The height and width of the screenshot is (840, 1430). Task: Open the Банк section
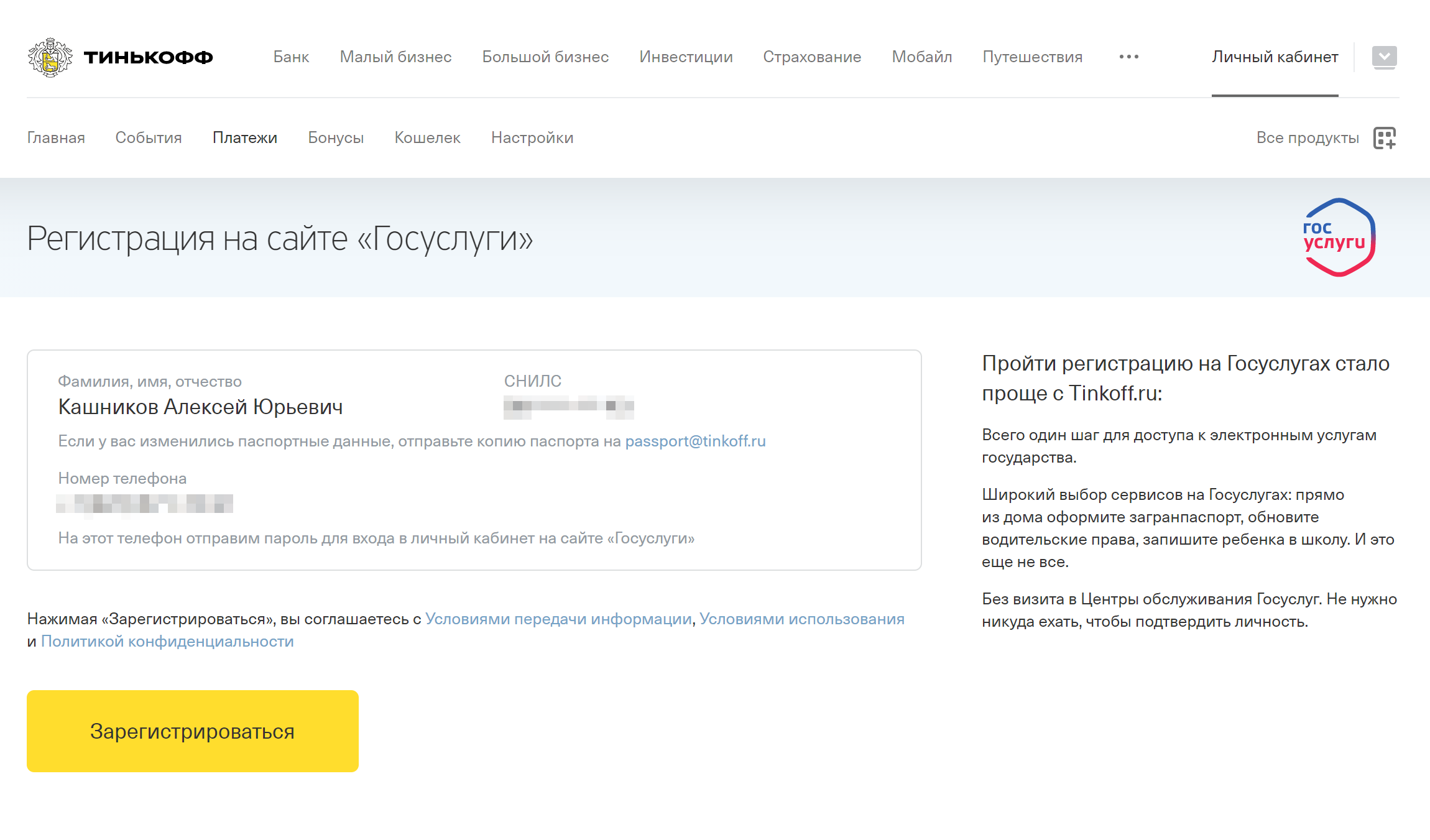click(x=291, y=57)
